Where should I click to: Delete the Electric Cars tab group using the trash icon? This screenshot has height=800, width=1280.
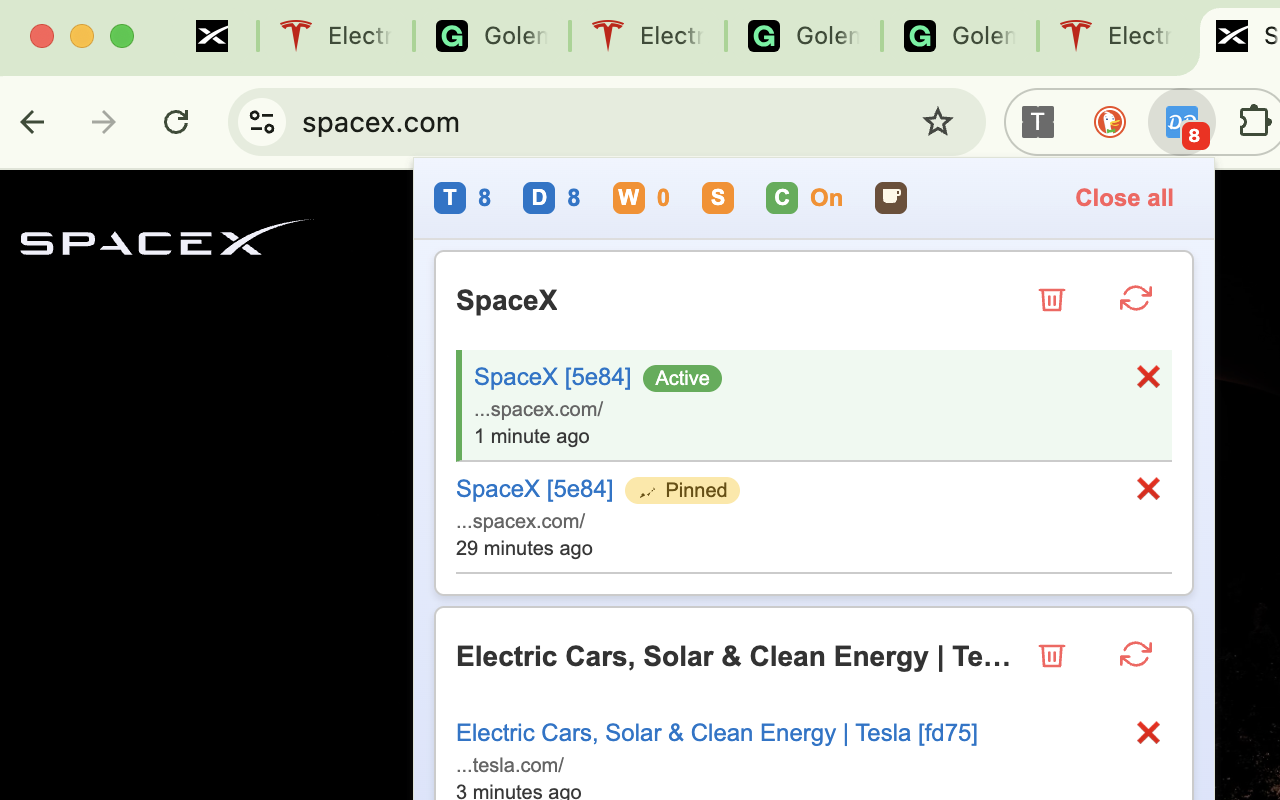pyautogui.click(x=1051, y=655)
